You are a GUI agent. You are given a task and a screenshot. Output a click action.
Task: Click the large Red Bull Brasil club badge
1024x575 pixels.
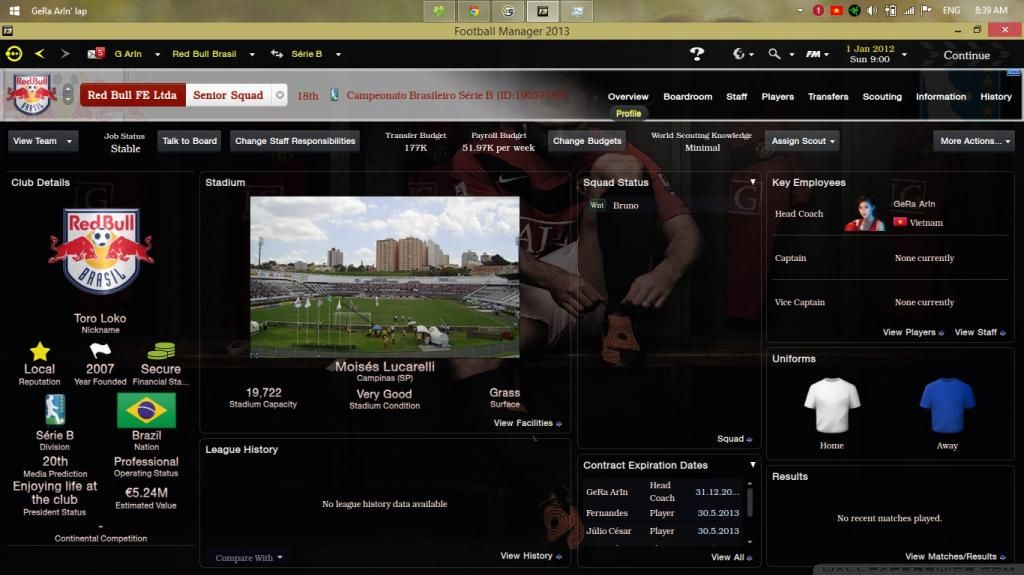pos(101,251)
